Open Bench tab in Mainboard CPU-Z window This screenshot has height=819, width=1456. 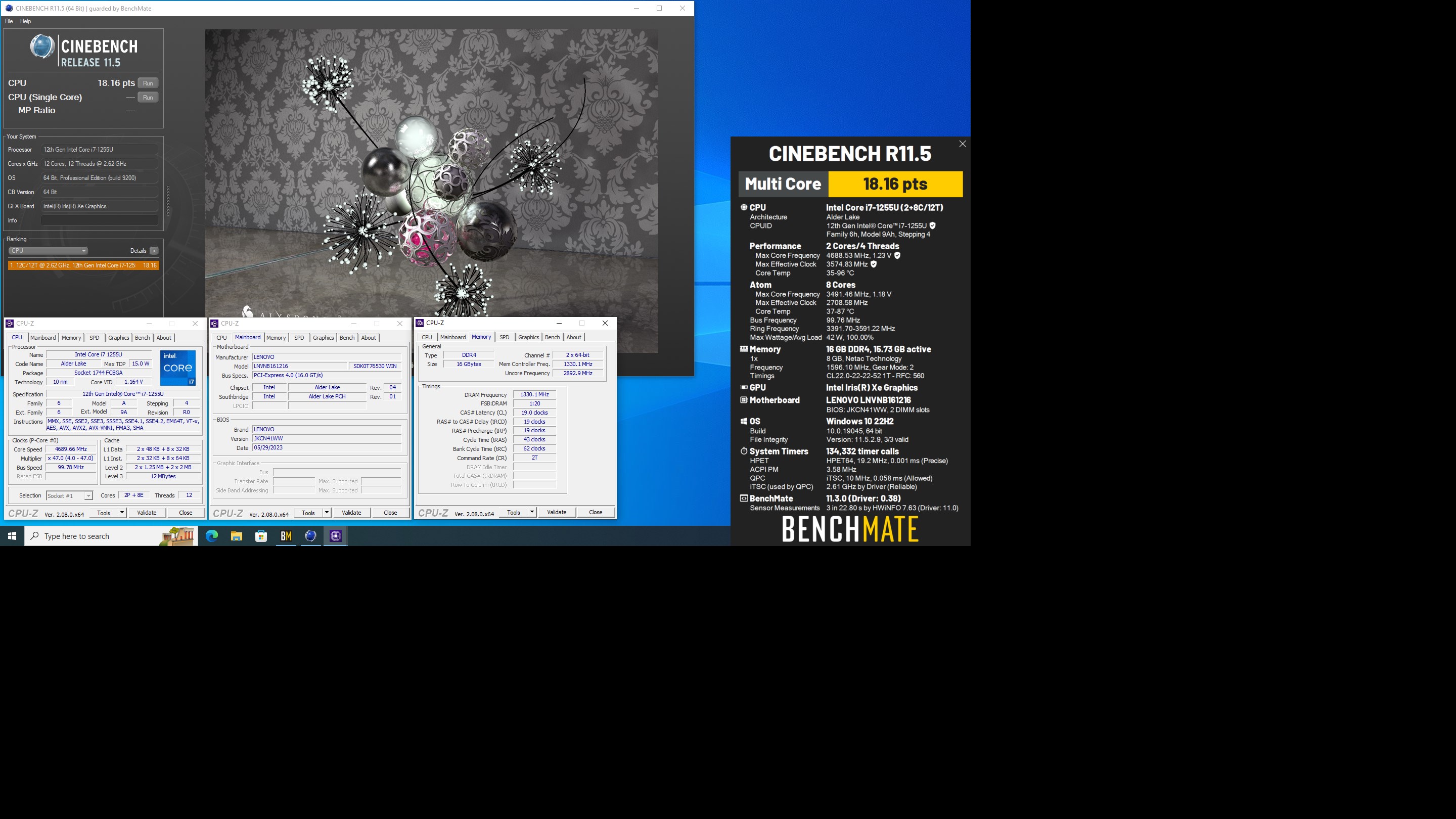(347, 338)
